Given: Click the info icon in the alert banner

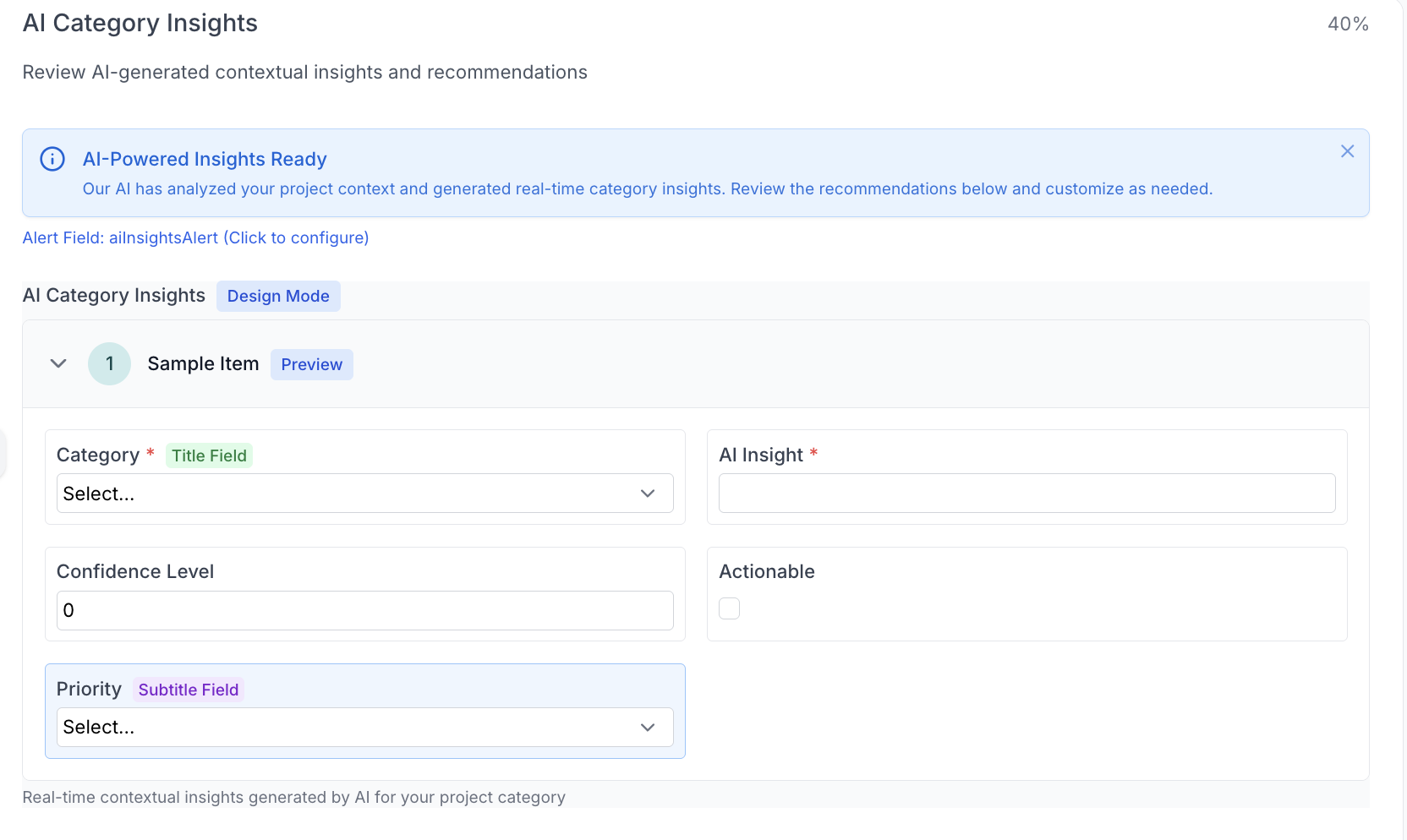Looking at the screenshot, I should click(52, 159).
